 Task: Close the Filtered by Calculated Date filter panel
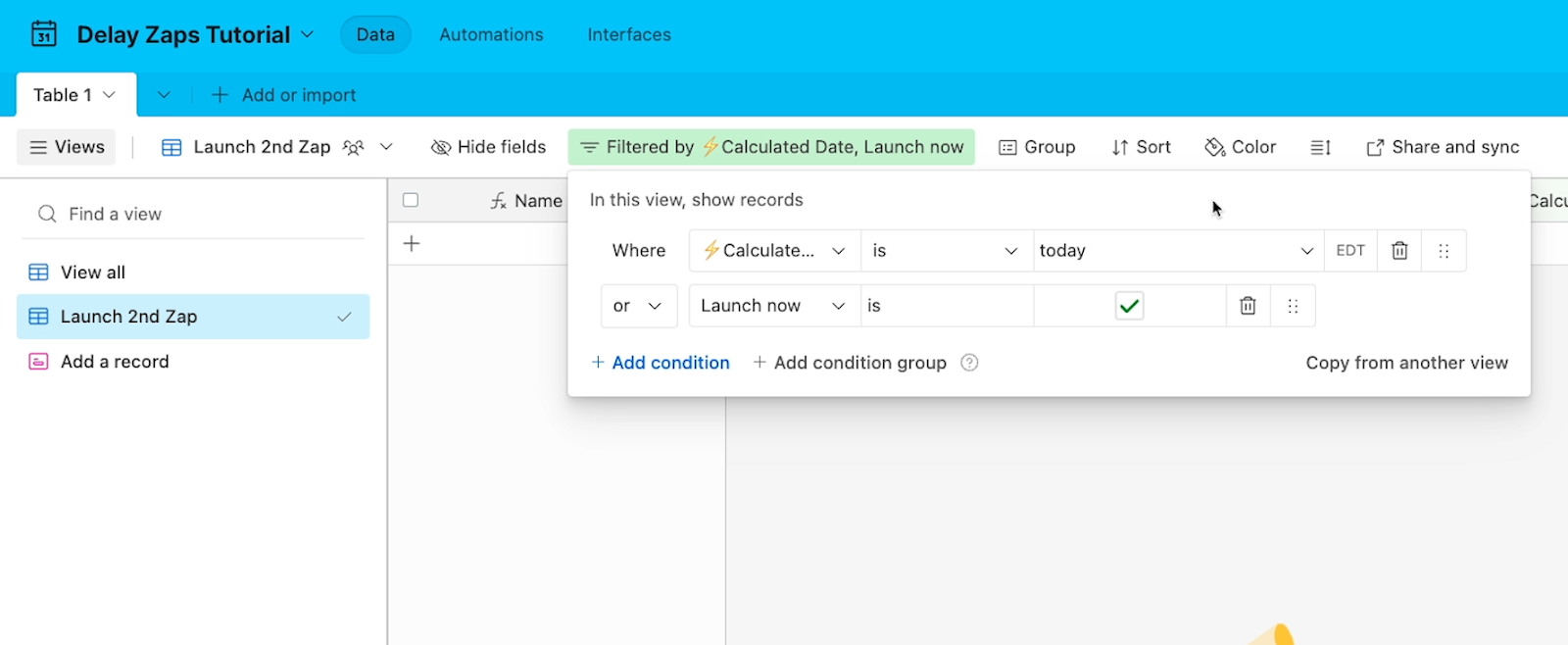[x=771, y=147]
